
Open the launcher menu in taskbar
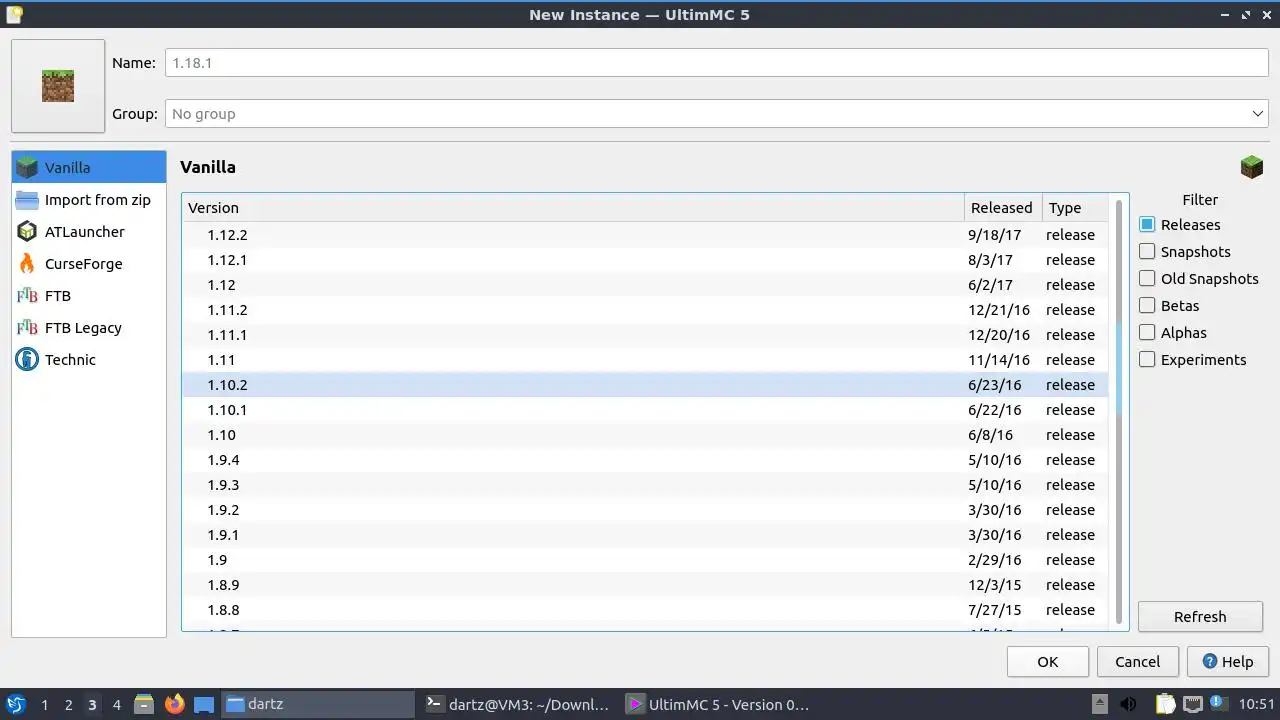pos(16,704)
